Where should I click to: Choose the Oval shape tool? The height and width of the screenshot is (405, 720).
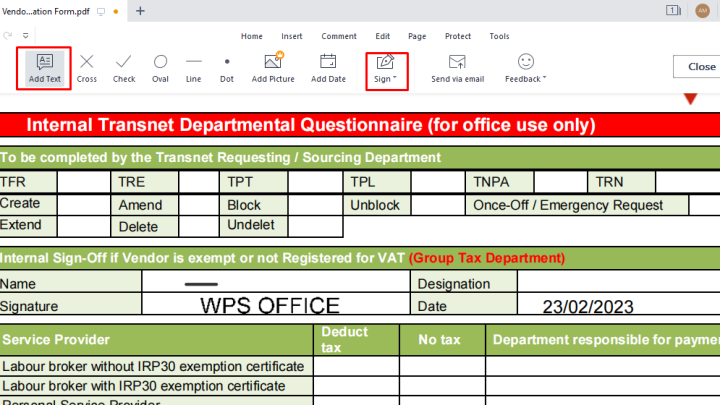pyautogui.click(x=160, y=68)
